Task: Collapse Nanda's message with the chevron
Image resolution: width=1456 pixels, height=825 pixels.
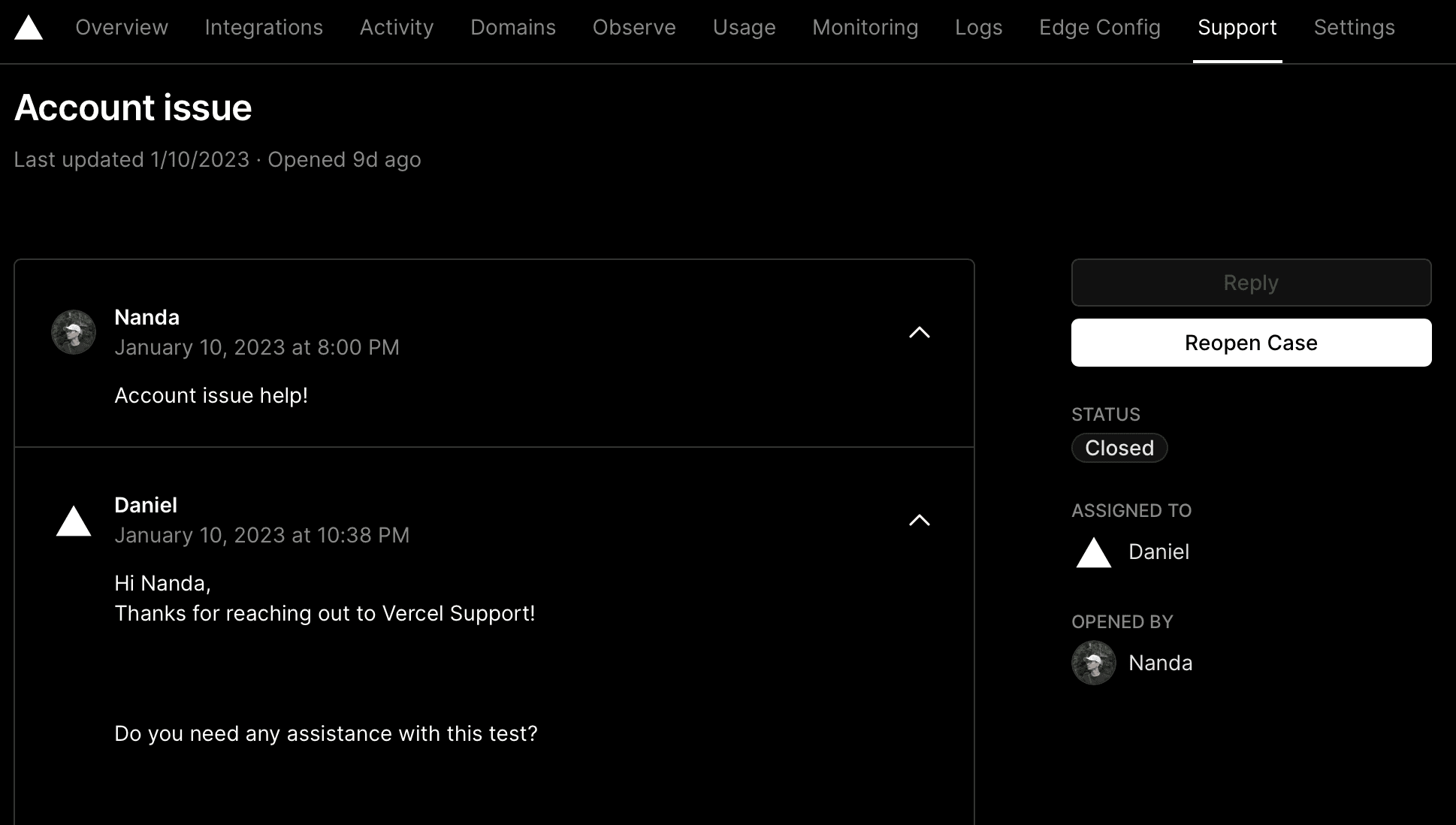Action: point(920,332)
